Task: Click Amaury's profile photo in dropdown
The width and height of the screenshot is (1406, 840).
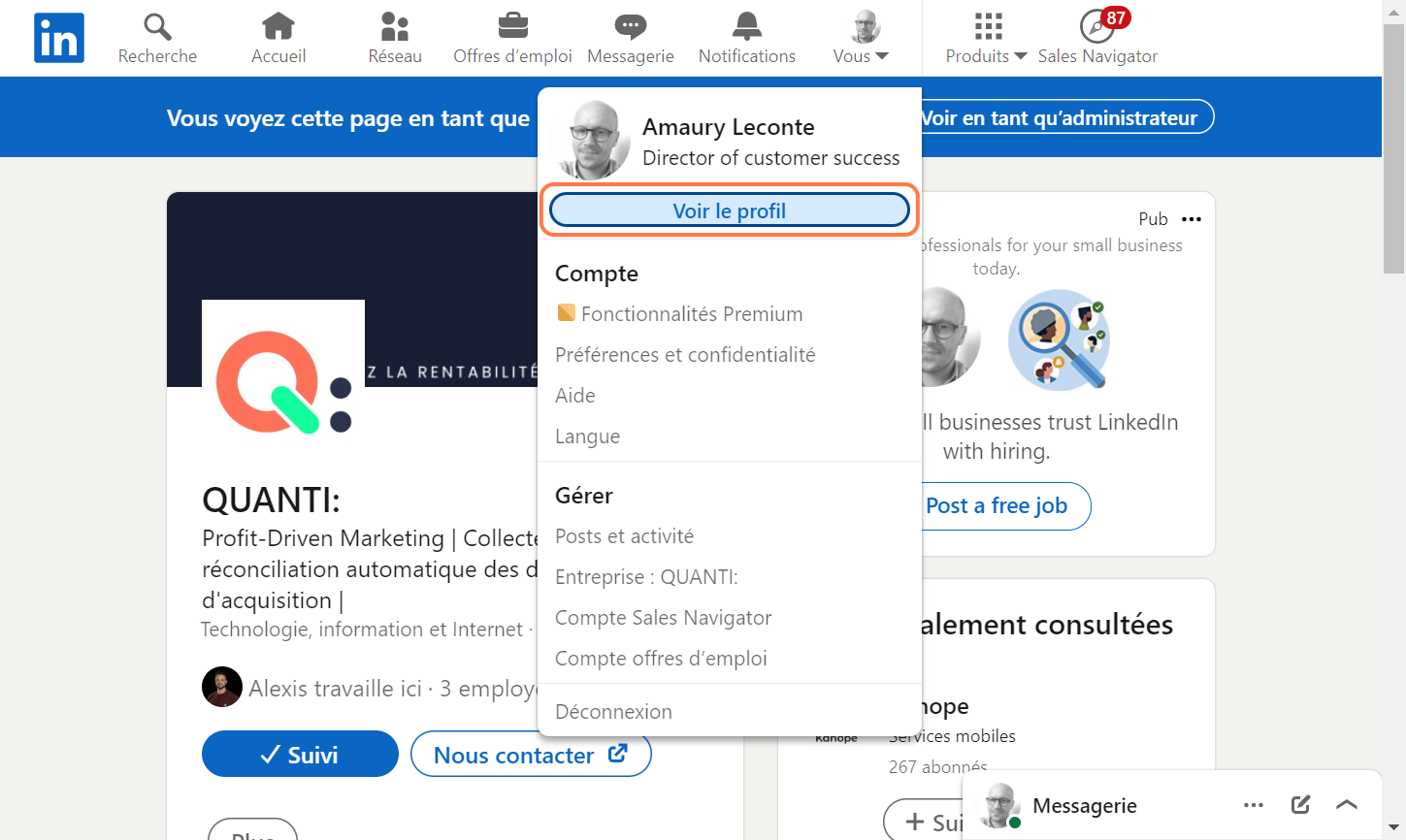Action: [x=590, y=140]
